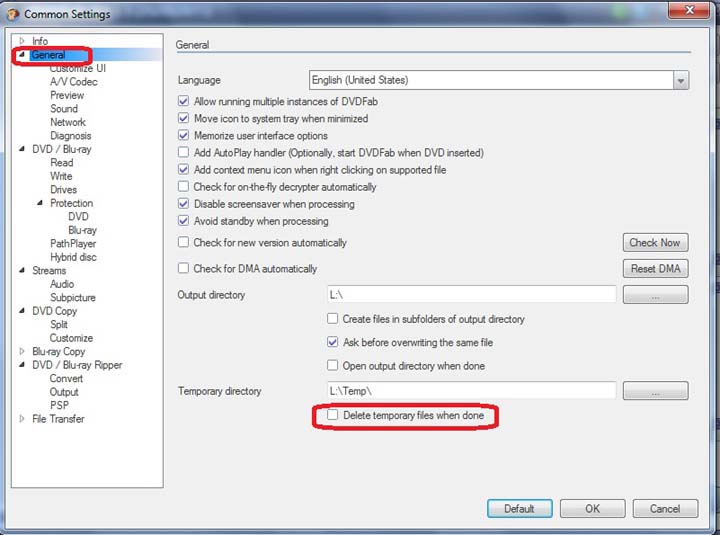This screenshot has width=720, height=535.
Task: Open Output settings under Ripper
Action: pyautogui.click(x=64, y=392)
